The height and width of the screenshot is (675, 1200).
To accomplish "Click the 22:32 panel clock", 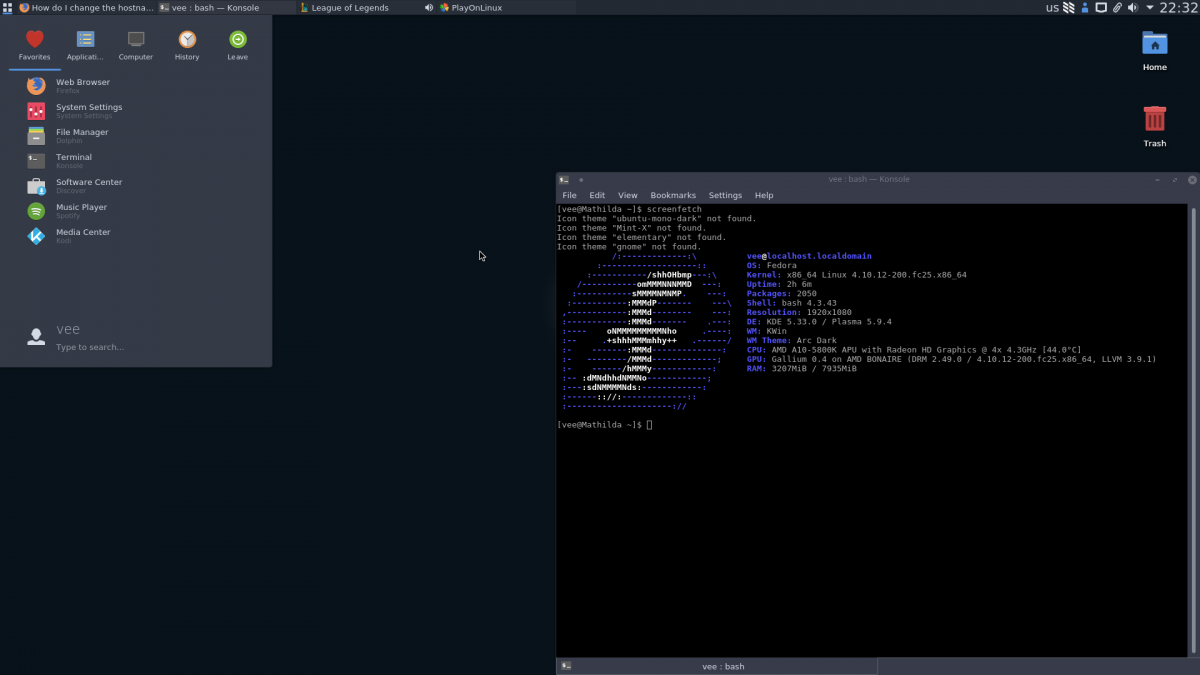I will (x=1178, y=8).
